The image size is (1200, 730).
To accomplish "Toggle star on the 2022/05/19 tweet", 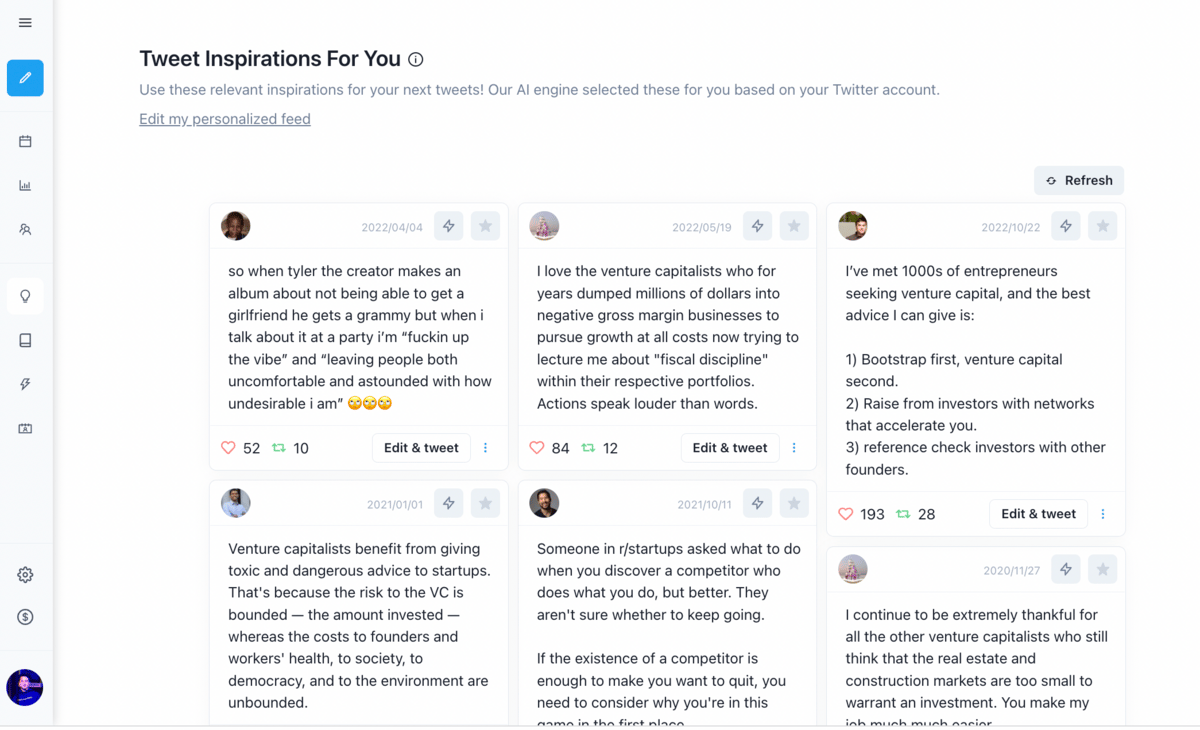I will click(x=794, y=226).
